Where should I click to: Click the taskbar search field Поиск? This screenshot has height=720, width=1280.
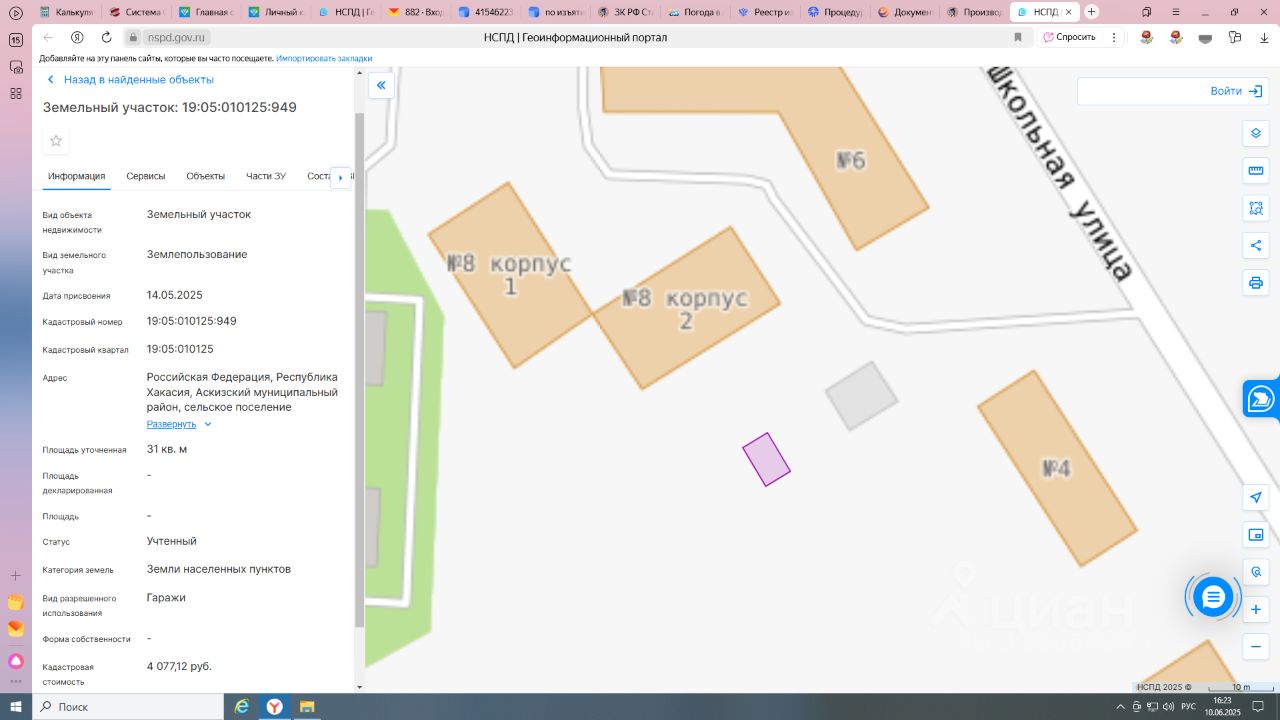127,707
